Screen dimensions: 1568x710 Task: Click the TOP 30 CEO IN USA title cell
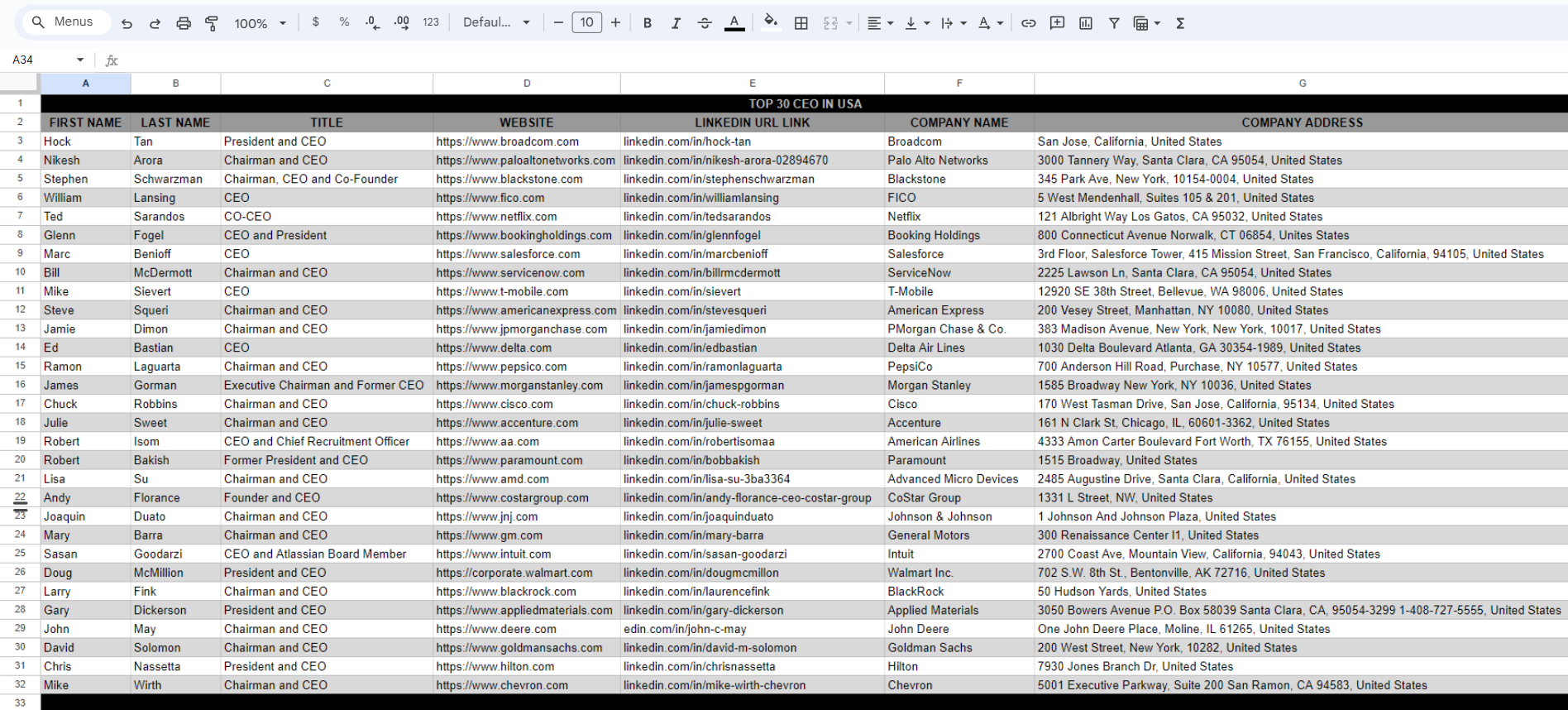(805, 103)
